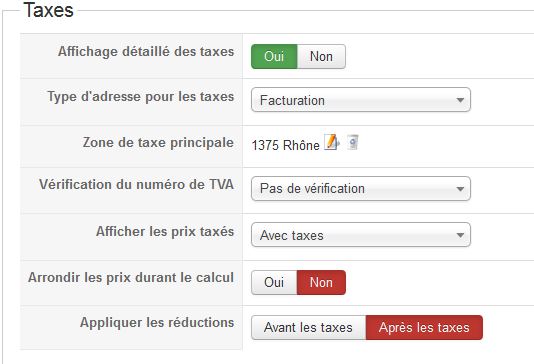Open the Facturation address type dropdown

[361, 100]
